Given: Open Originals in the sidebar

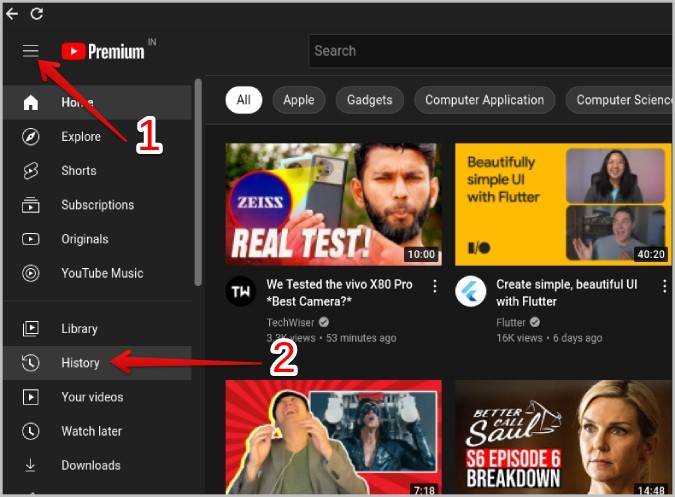Looking at the screenshot, I should pyautogui.click(x=97, y=239).
